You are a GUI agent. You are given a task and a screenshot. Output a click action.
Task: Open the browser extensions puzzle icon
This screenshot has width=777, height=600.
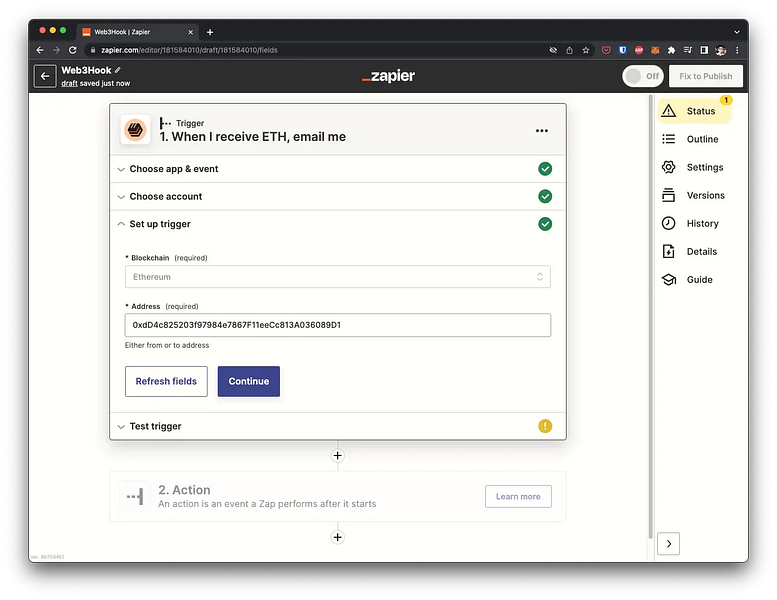point(671,50)
